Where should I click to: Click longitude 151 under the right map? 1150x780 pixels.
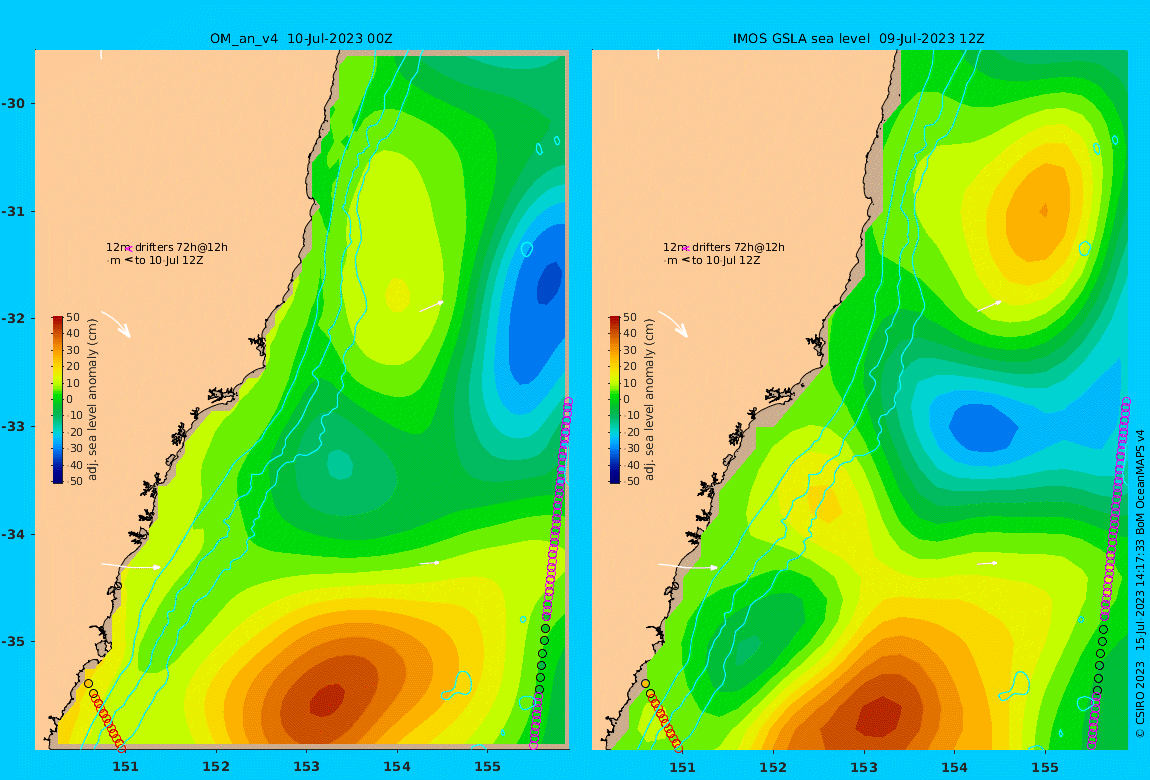[683, 767]
